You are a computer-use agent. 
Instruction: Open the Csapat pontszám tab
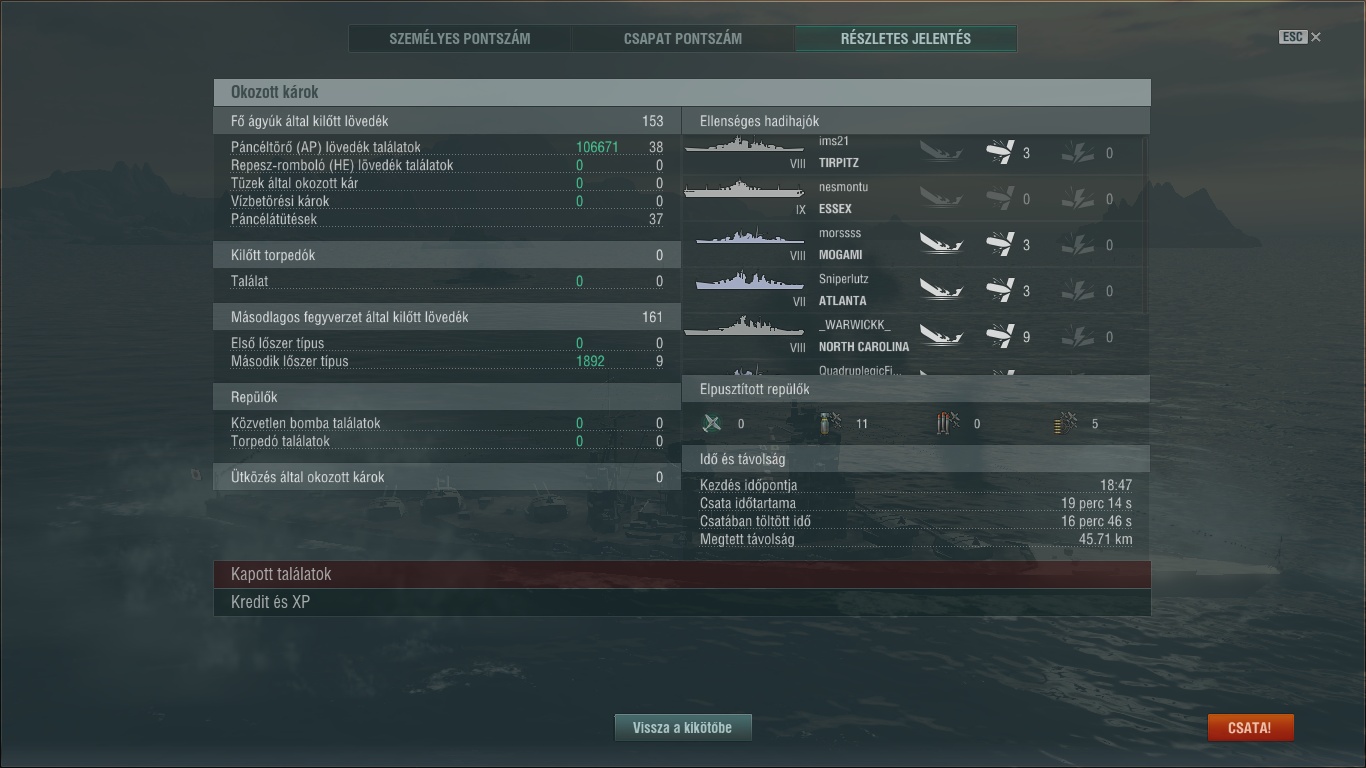coord(683,39)
